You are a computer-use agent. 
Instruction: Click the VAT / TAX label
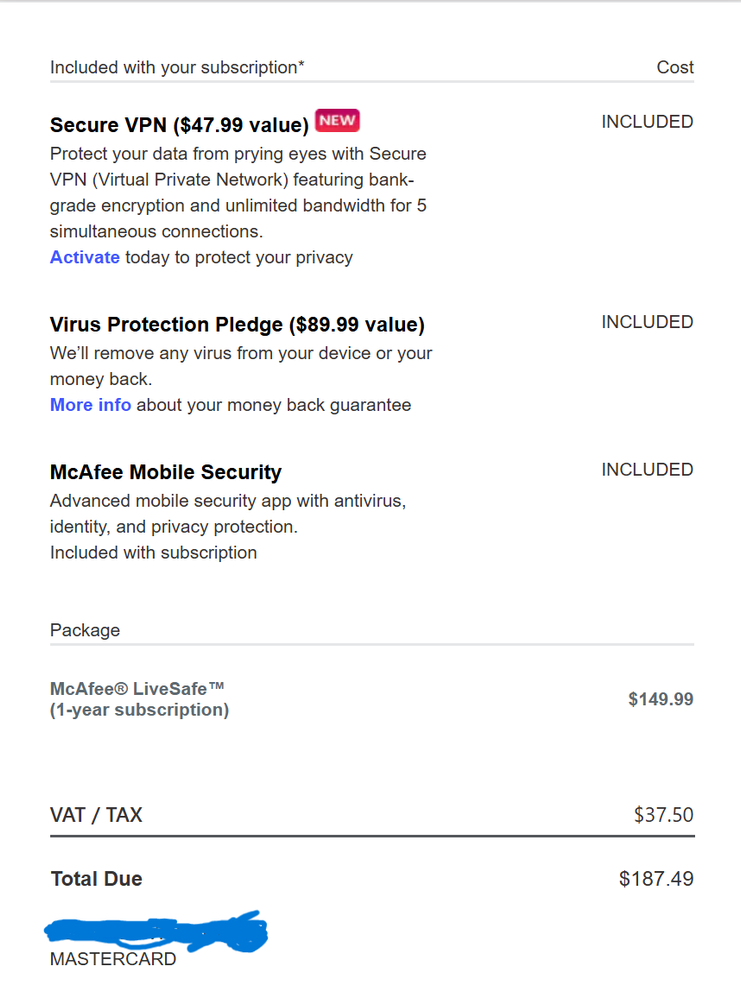[96, 815]
